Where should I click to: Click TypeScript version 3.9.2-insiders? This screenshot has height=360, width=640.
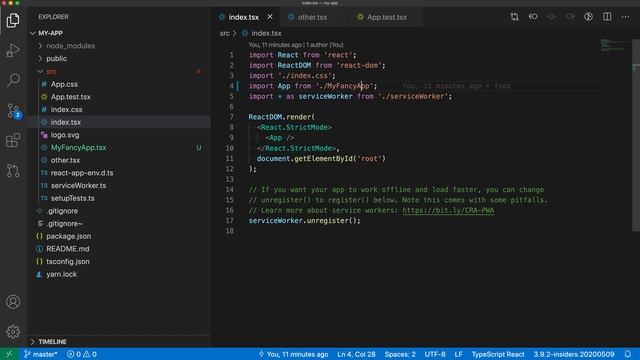[x=573, y=354]
